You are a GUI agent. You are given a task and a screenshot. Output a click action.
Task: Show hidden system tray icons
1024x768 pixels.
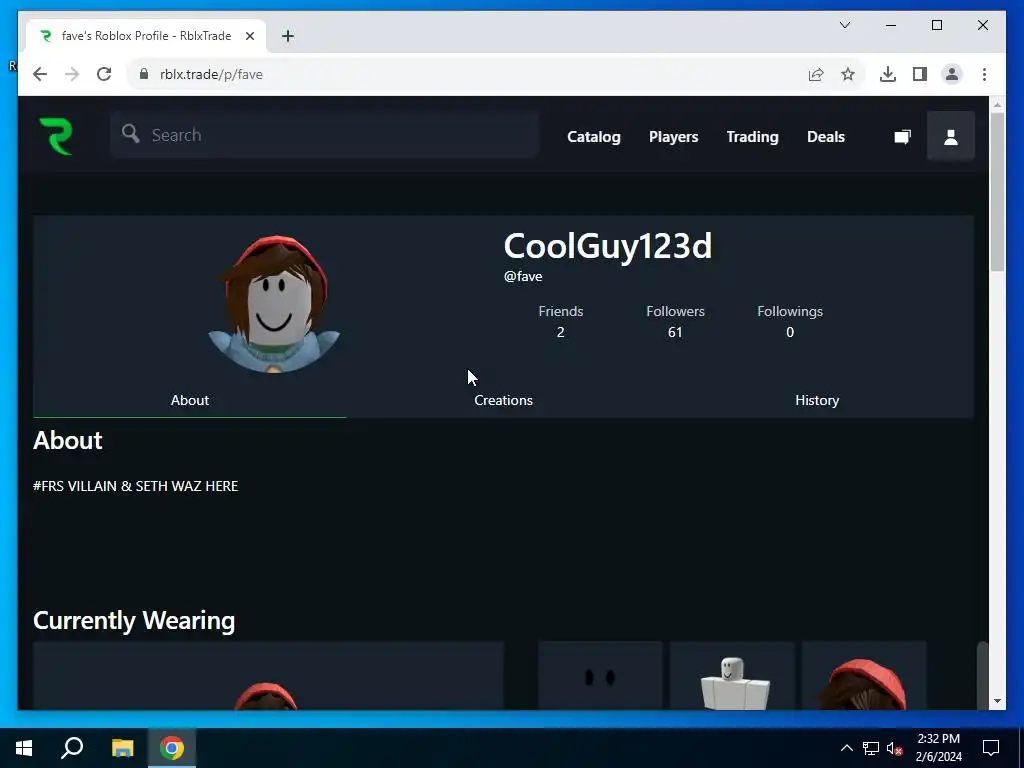click(846, 748)
